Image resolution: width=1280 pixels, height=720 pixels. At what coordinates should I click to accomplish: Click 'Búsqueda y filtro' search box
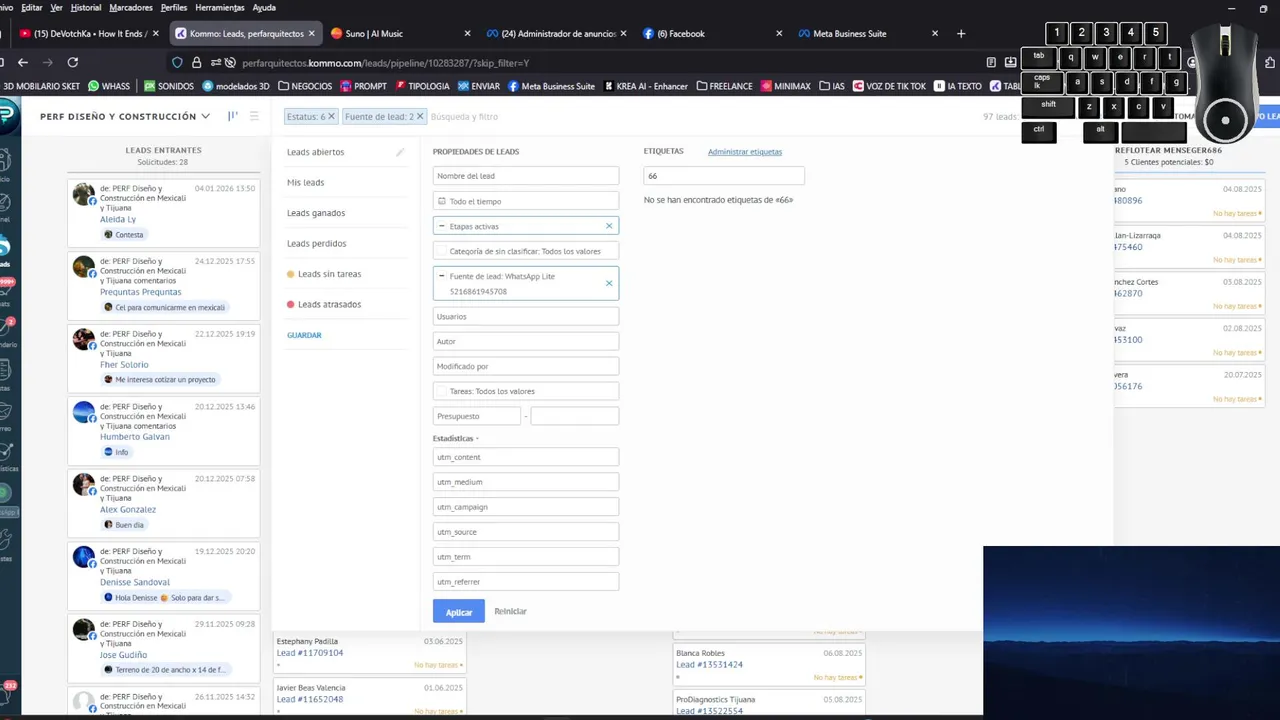[464, 117]
